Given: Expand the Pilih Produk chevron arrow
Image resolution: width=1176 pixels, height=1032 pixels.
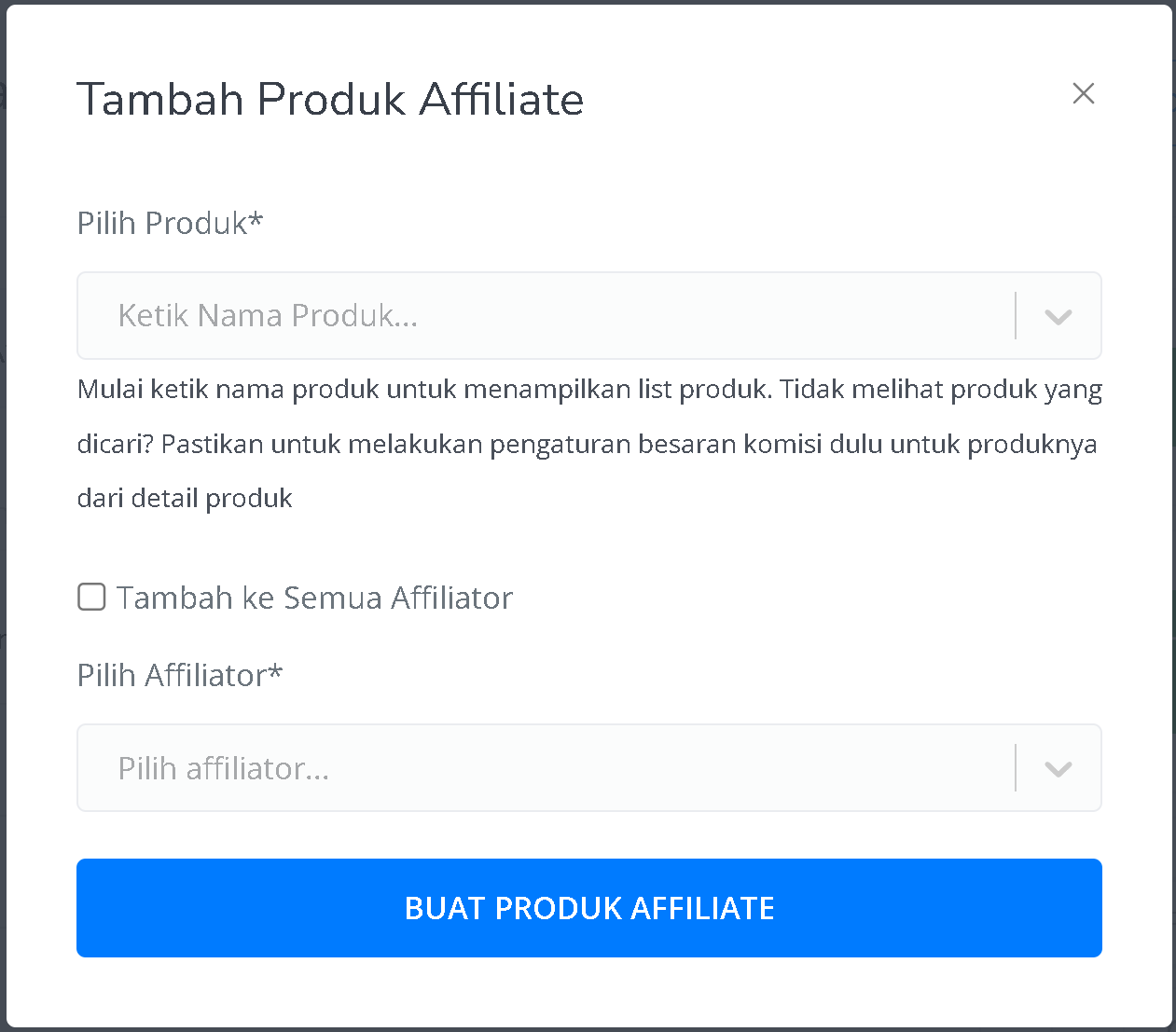Looking at the screenshot, I should point(1058,317).
